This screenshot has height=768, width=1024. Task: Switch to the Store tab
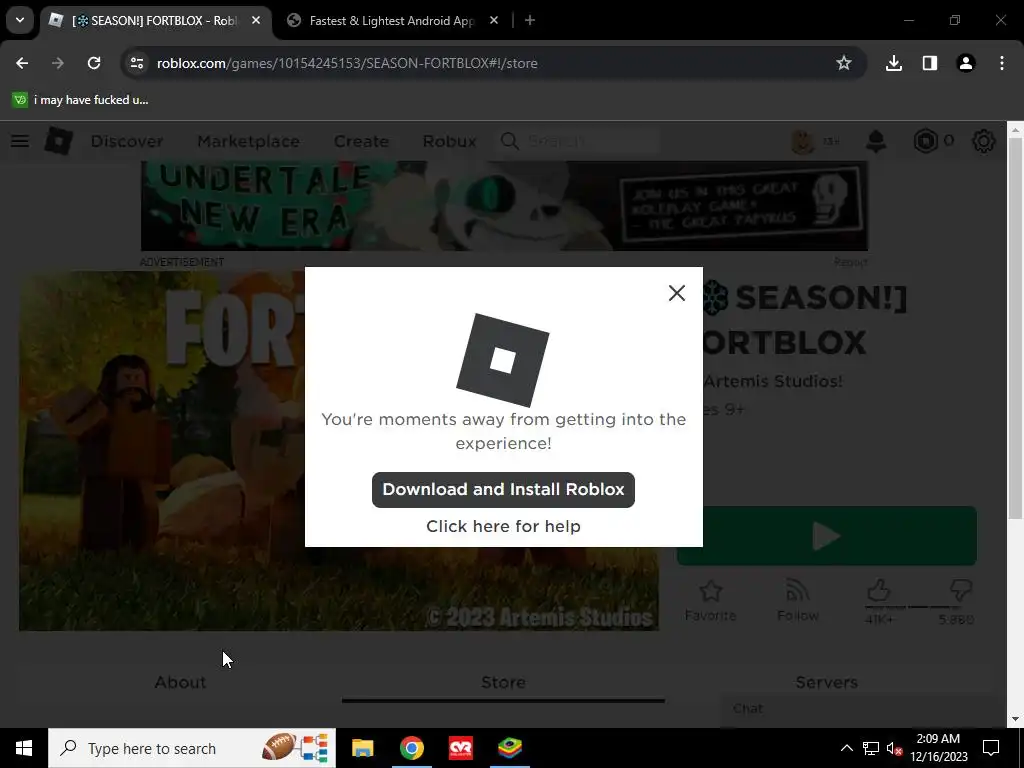click(503, 682)
